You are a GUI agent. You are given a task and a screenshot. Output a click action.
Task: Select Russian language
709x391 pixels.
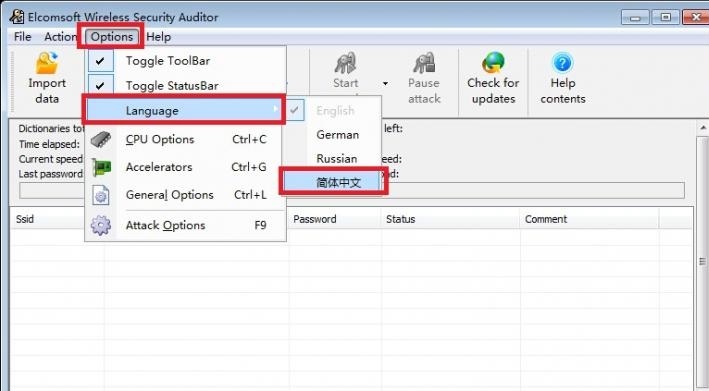tap(337, 159)
